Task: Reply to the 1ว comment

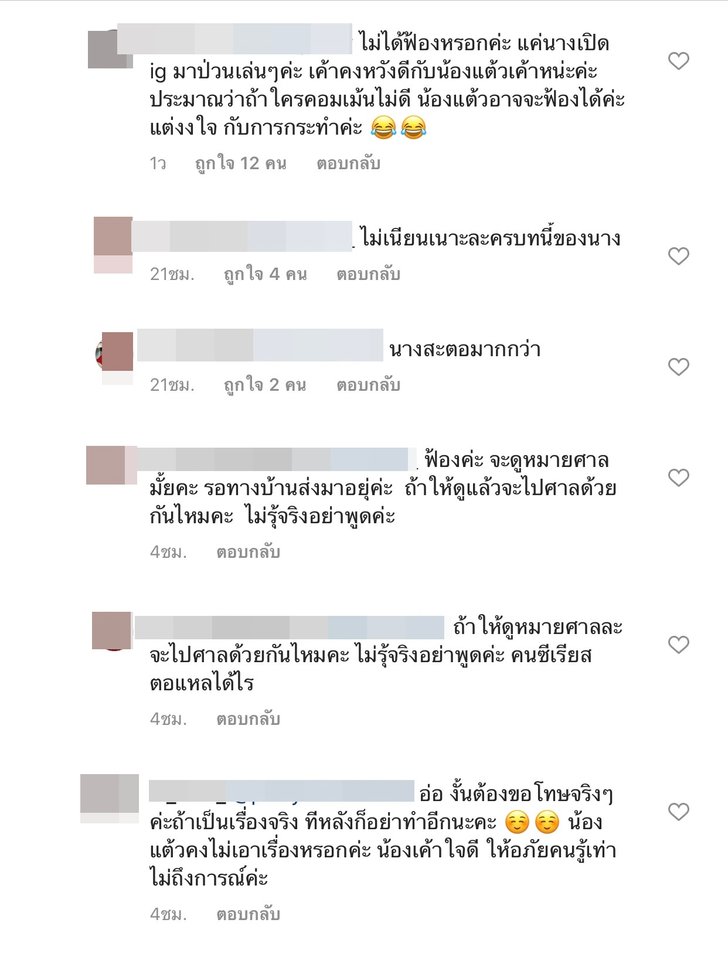Action: [348, 164]
